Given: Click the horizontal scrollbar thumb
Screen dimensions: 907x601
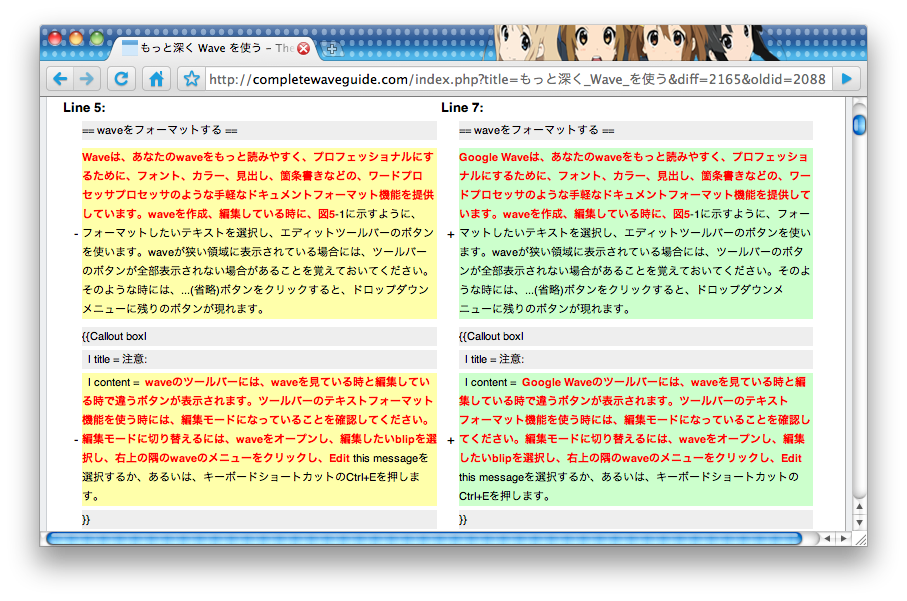Looking at the screenshot, I should pos(424,539).
